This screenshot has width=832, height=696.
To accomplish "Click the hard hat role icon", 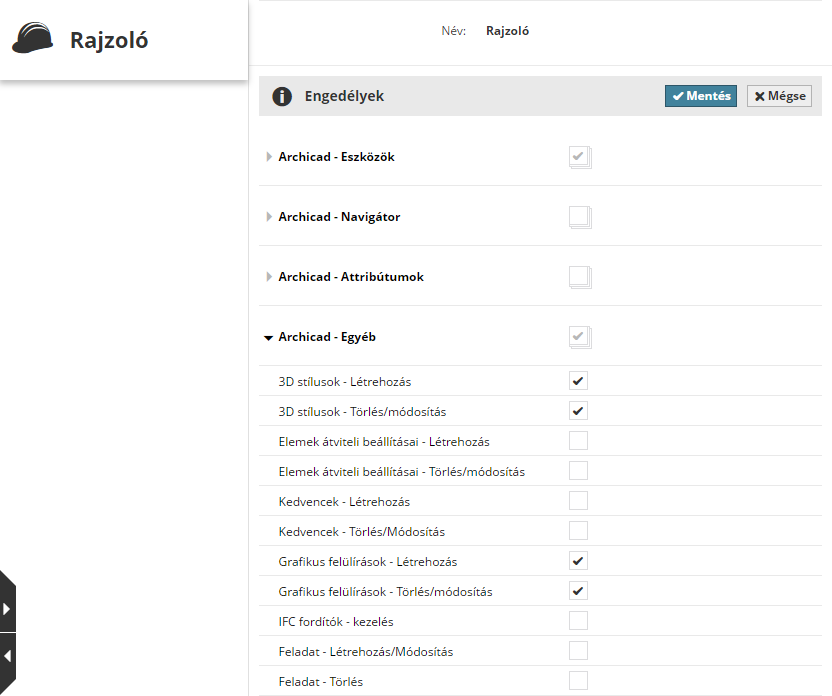I will pyautogui.click(x=32, y=39).
